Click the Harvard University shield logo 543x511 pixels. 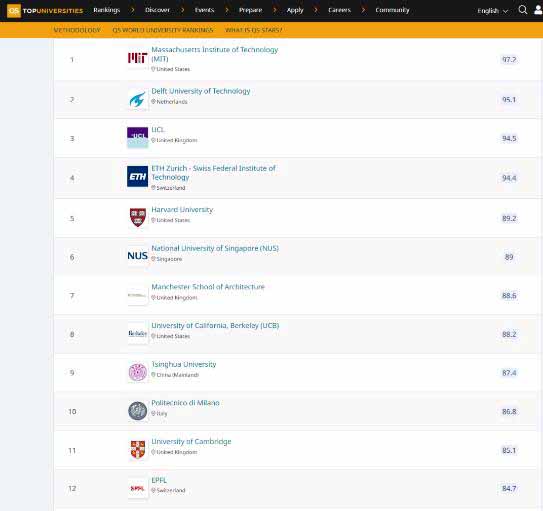[x=137, y=217]
